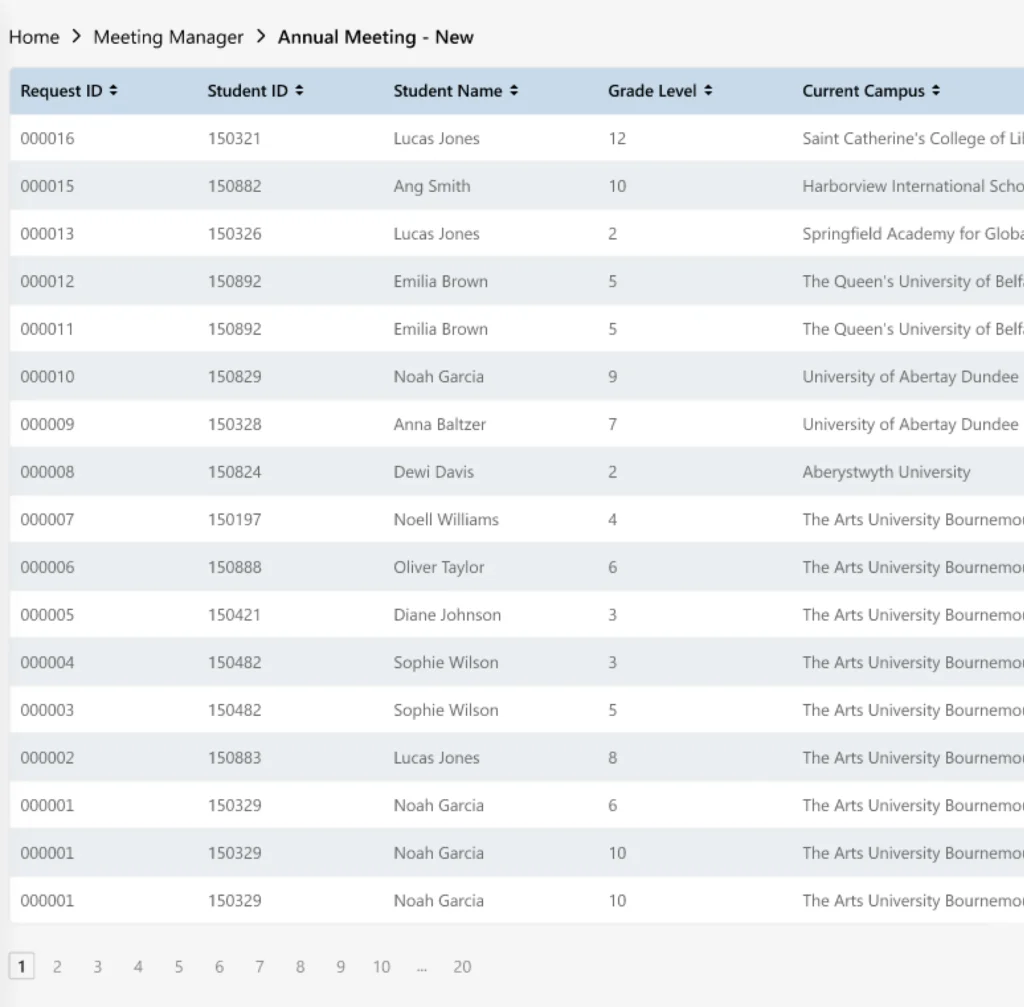
Task: Click Grade Level column header
Action: (652, 91)
